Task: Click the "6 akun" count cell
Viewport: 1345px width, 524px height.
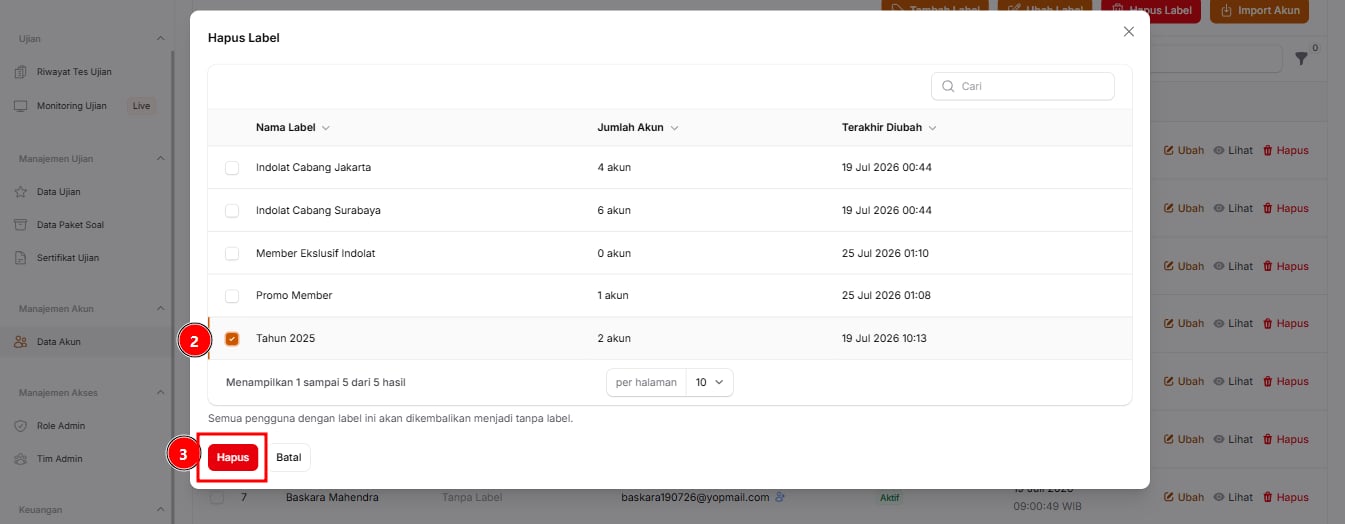Action: pos(614,211)
